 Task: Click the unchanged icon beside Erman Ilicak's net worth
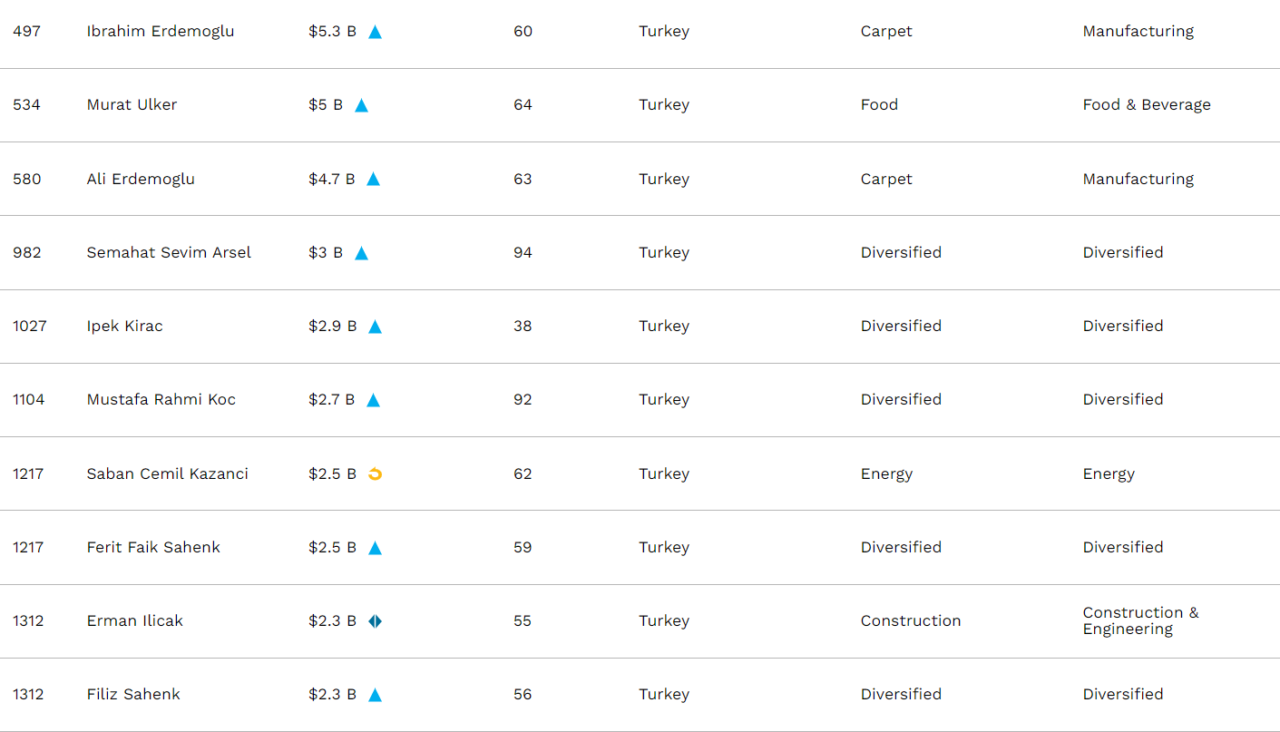[x=375, y=621]
